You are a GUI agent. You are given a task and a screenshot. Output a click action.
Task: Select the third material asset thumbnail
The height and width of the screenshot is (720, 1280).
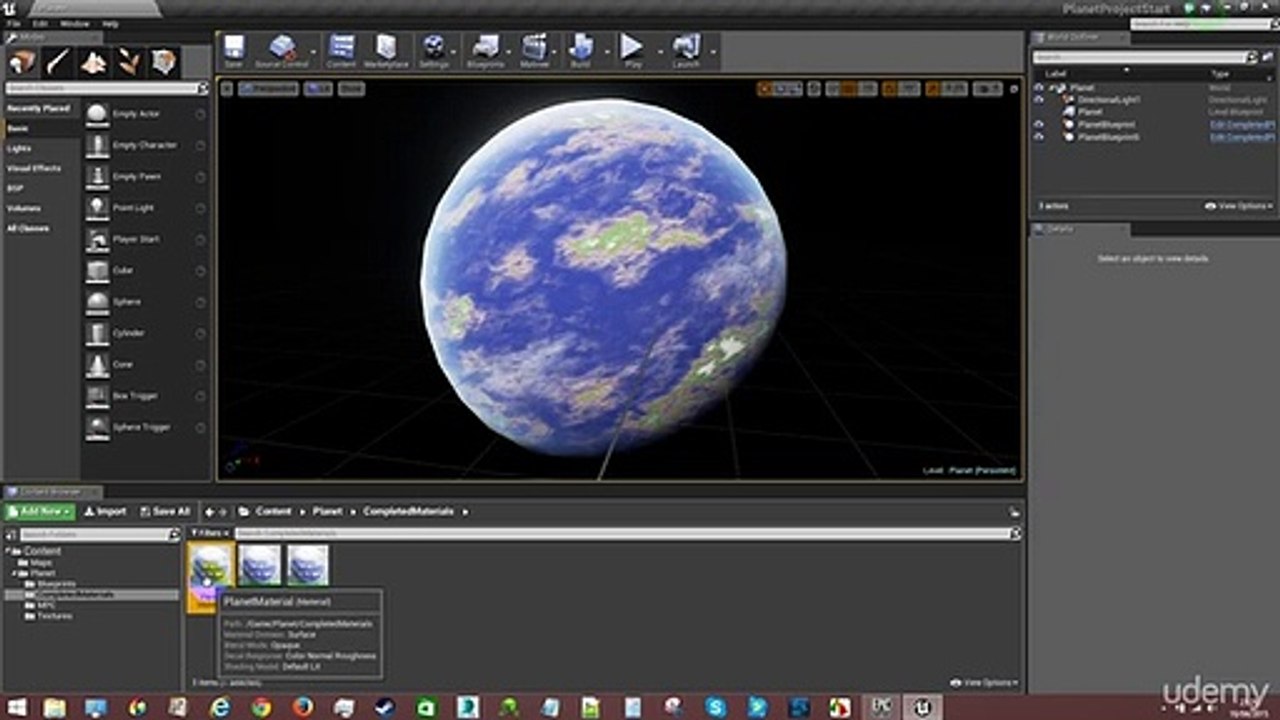[x=307, y=565]
